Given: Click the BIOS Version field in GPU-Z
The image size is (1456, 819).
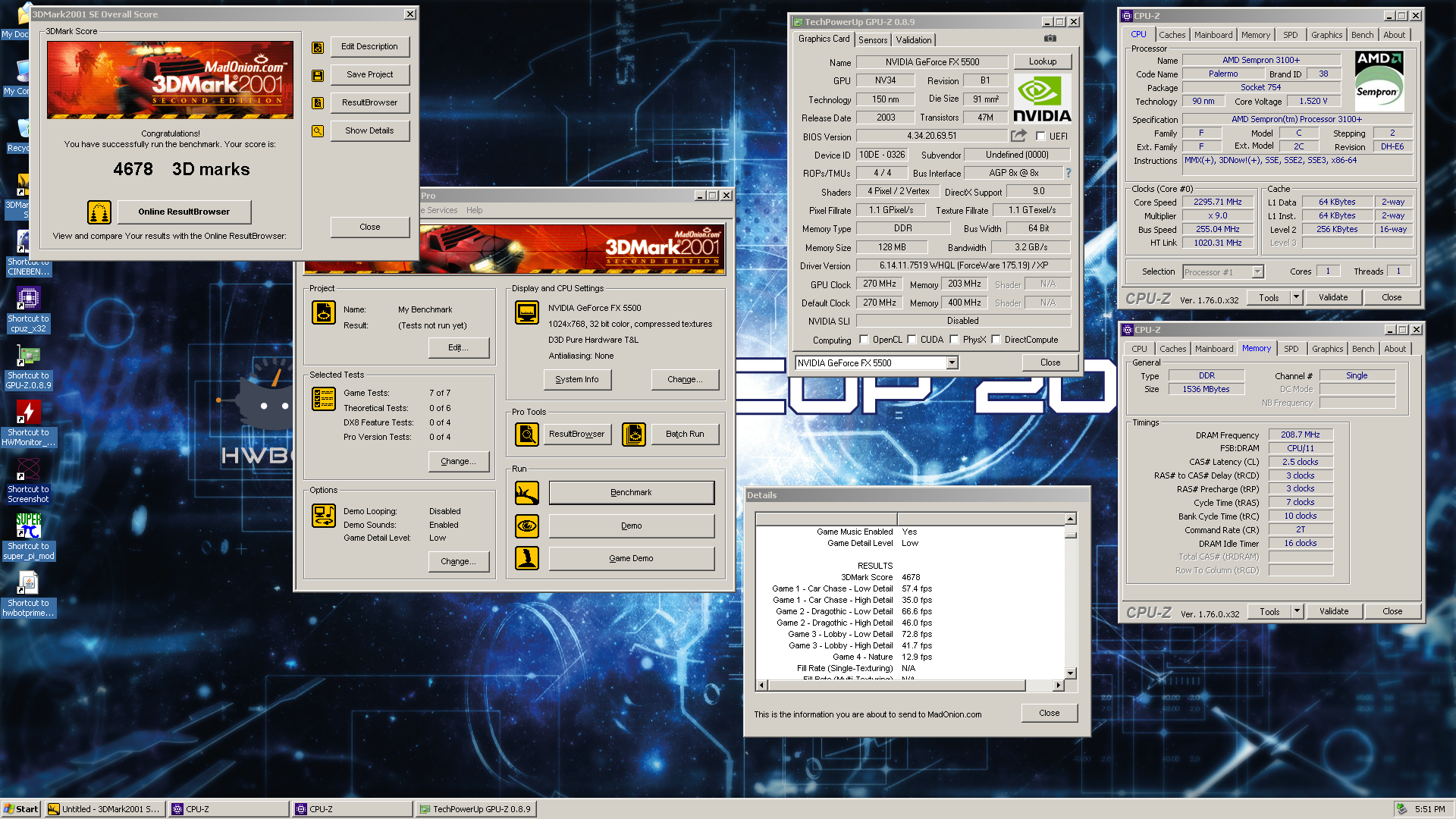Looking at the screenshot, I should (x=932, y=136).
